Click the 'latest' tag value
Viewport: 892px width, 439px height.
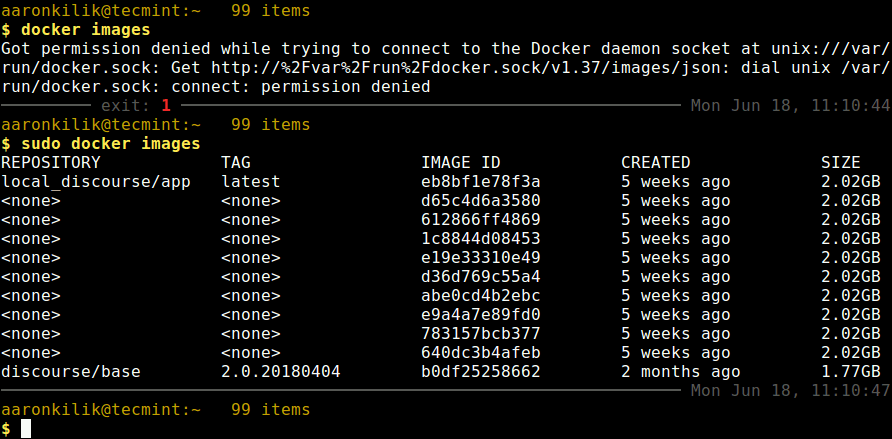point(251,182)
